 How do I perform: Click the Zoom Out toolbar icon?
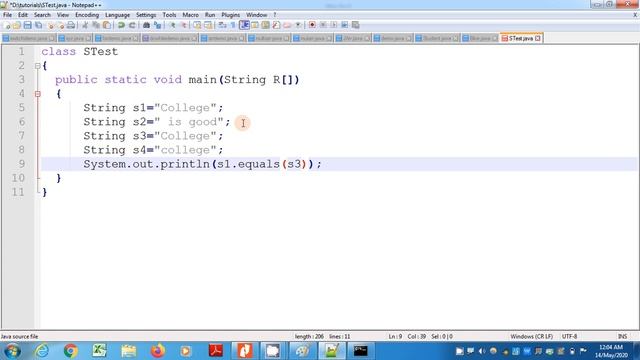tap(184, 25)
